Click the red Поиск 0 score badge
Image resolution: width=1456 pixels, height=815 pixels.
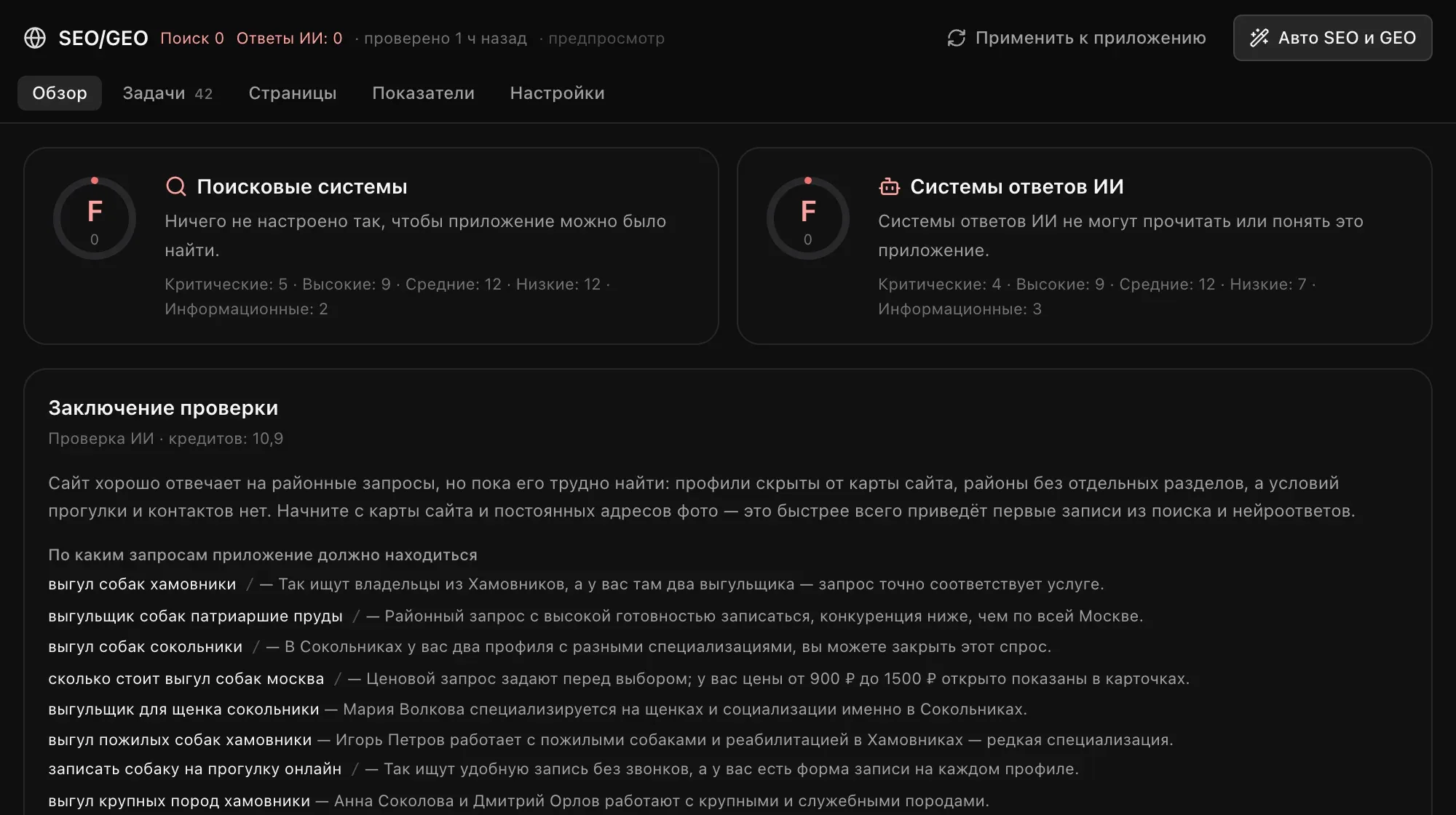pyautogui.click(x=192, y=39)
